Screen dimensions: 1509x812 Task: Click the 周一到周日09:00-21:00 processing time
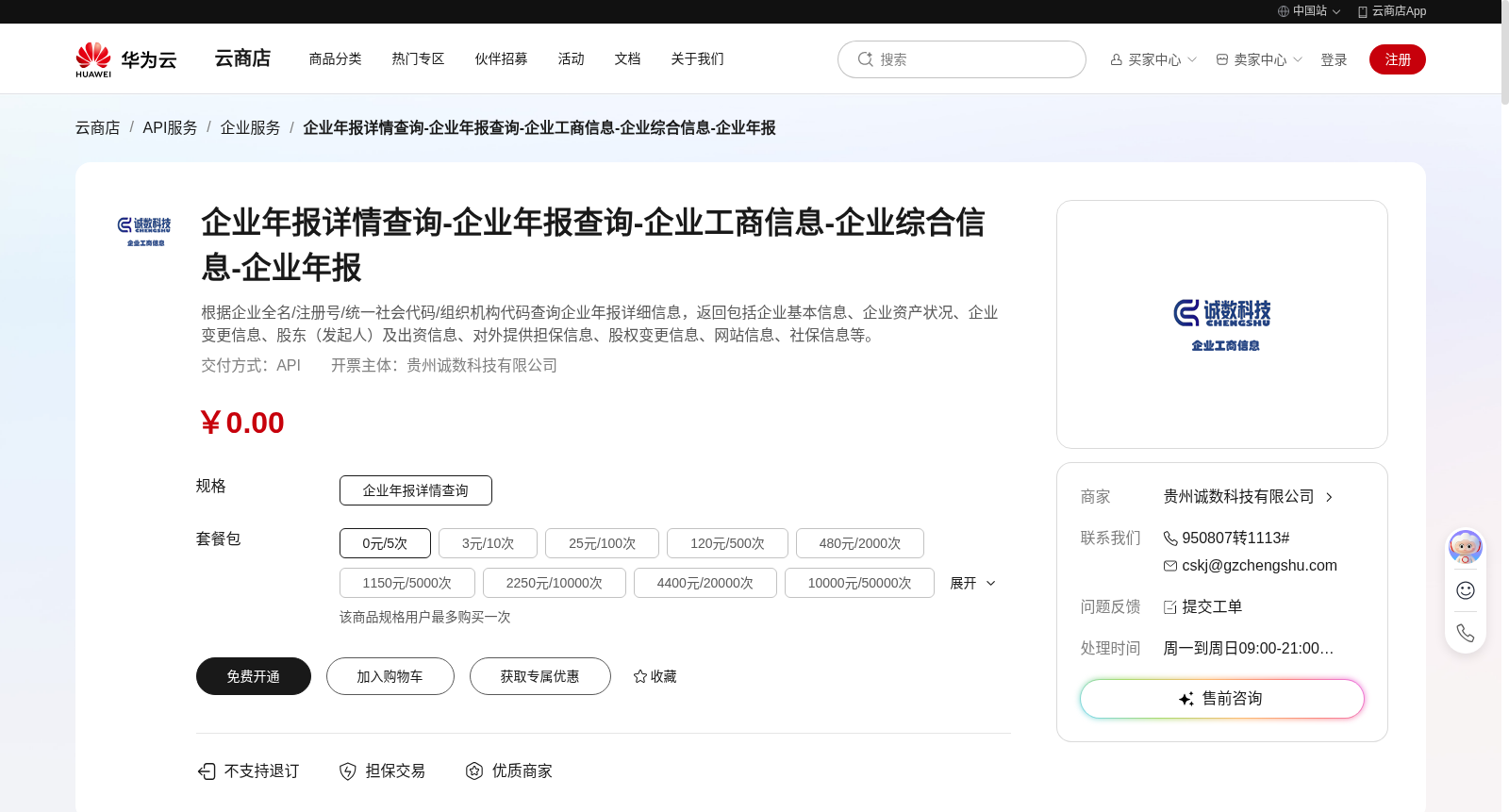1249,649
